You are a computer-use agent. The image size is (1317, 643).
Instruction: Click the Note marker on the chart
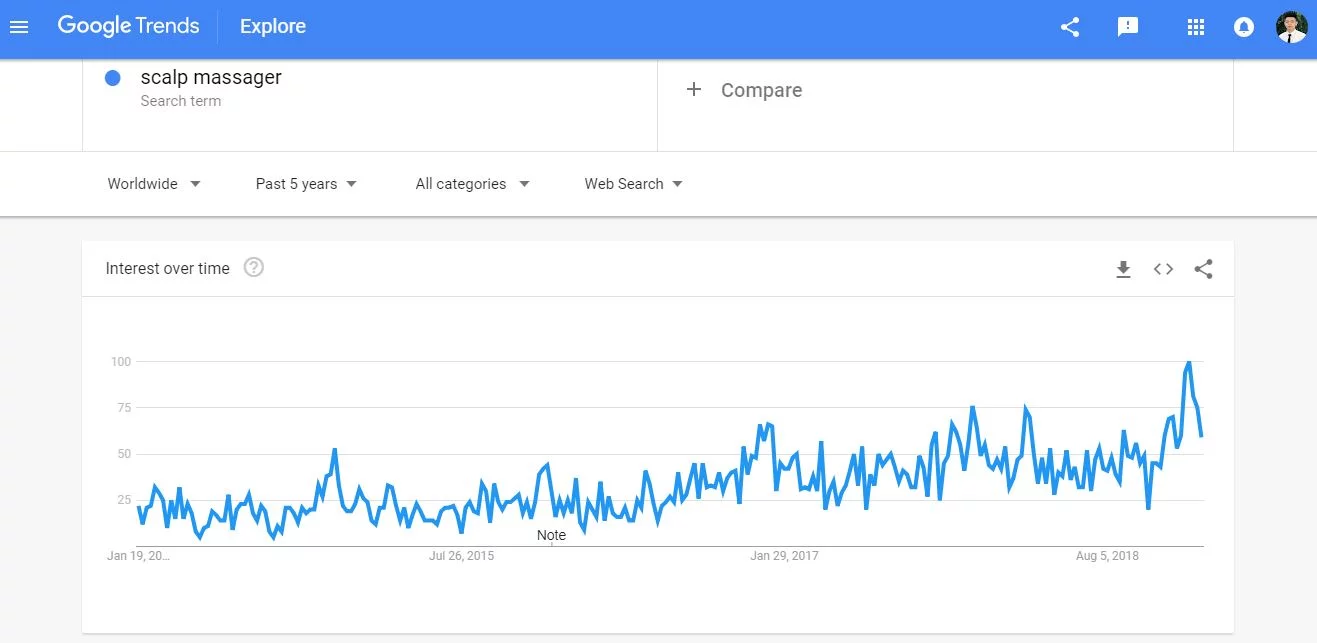[551, 535]
